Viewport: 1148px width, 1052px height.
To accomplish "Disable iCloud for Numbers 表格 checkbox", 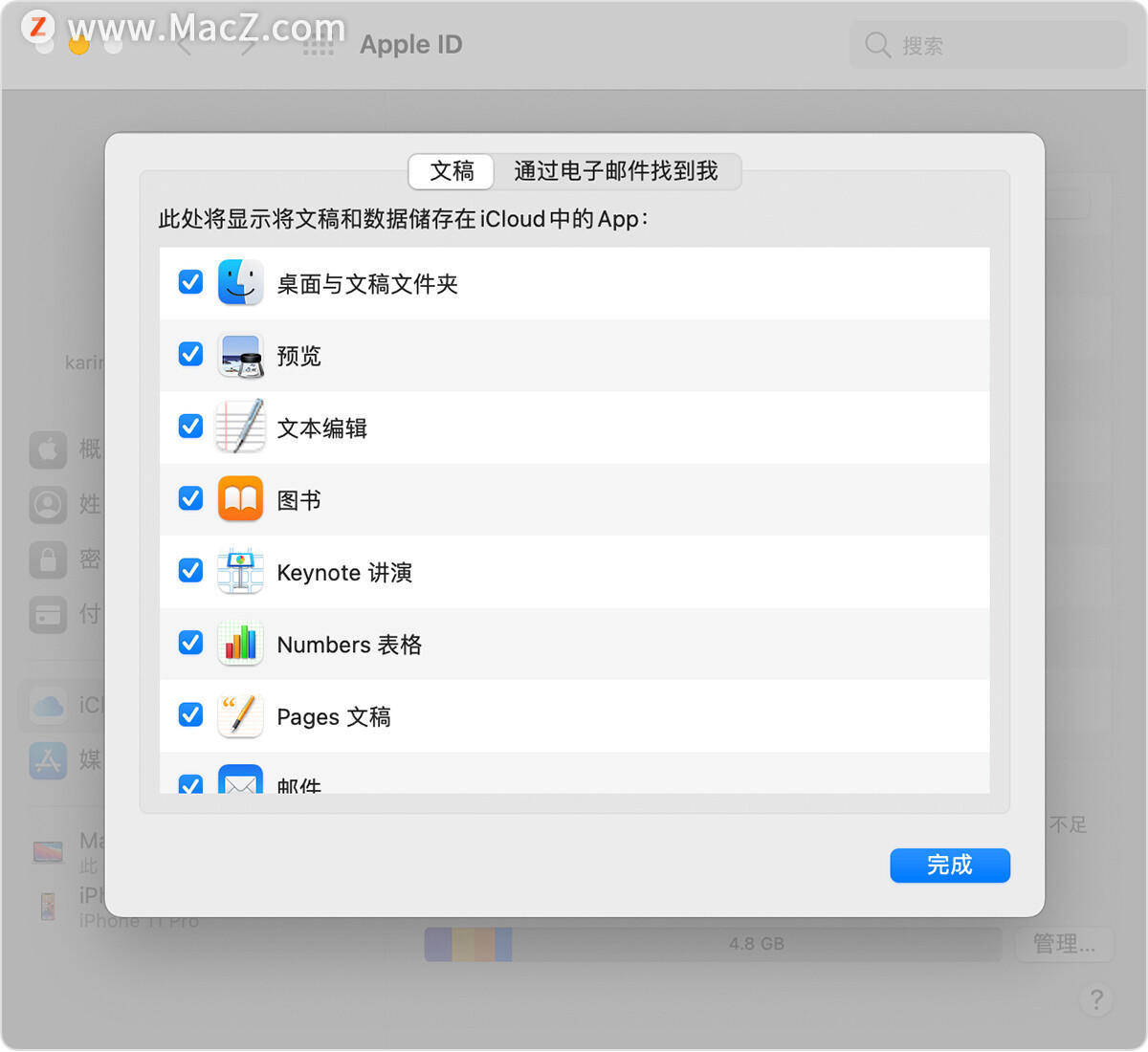I will tap(191, 643).
